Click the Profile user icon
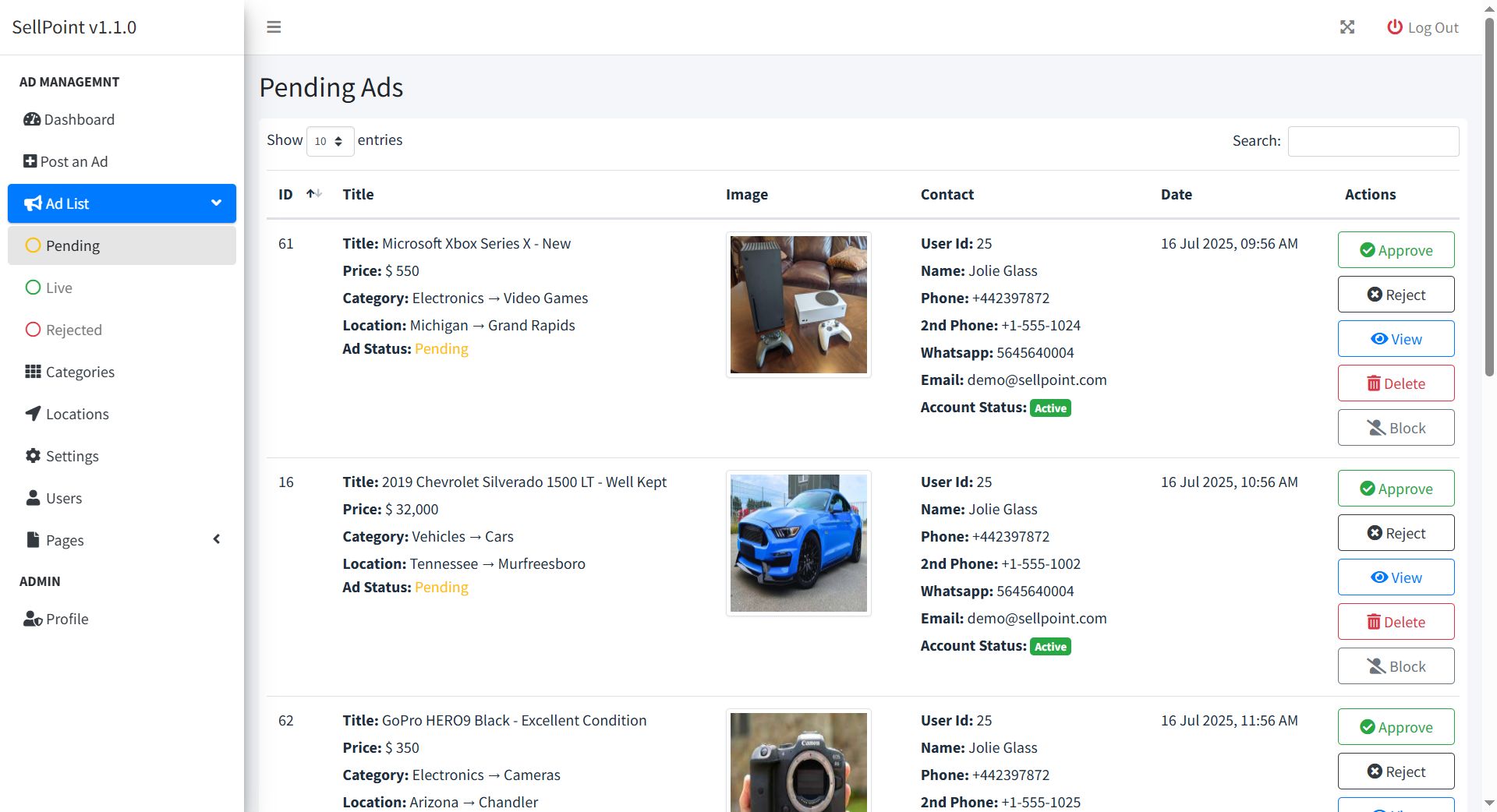 (33, 619)
